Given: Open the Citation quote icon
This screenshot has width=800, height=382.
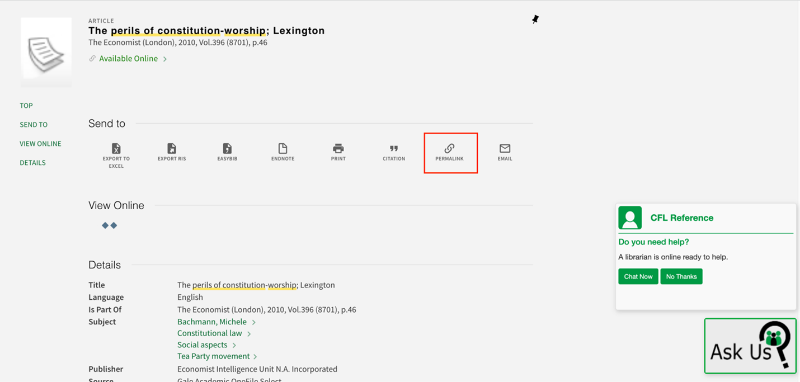Looking at the screenshot, I should (394, 148).
